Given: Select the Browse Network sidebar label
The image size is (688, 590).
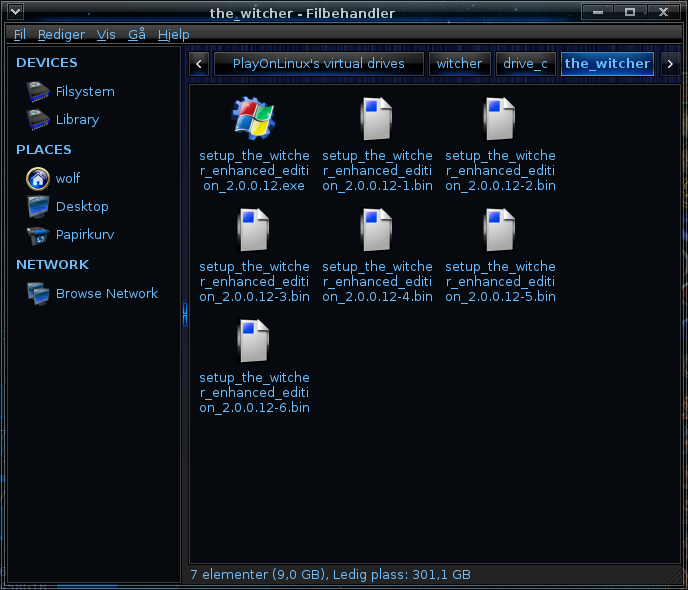Looking at the screenshot, I should 107,293.
